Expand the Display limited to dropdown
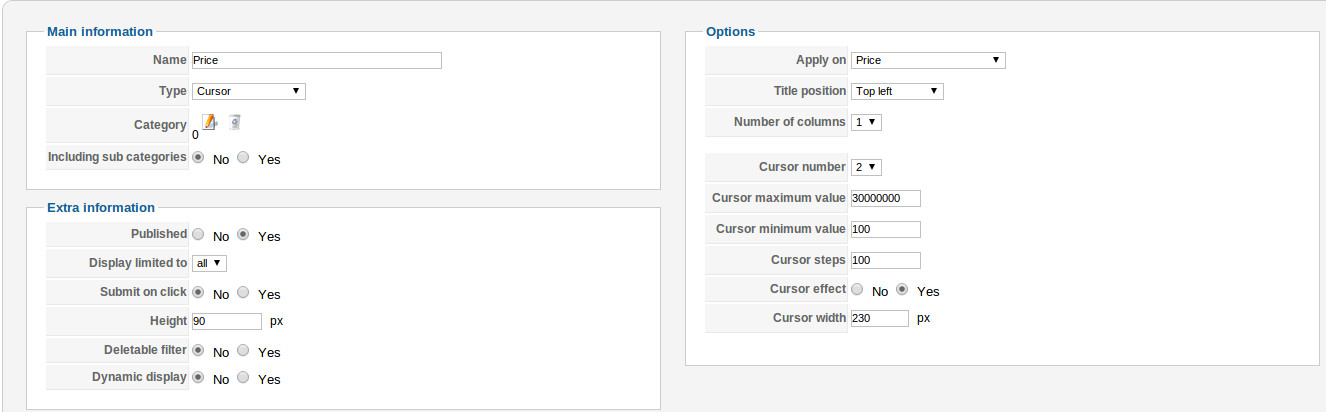The height and width of the screenshot is (412, 1326). [210, 263]
